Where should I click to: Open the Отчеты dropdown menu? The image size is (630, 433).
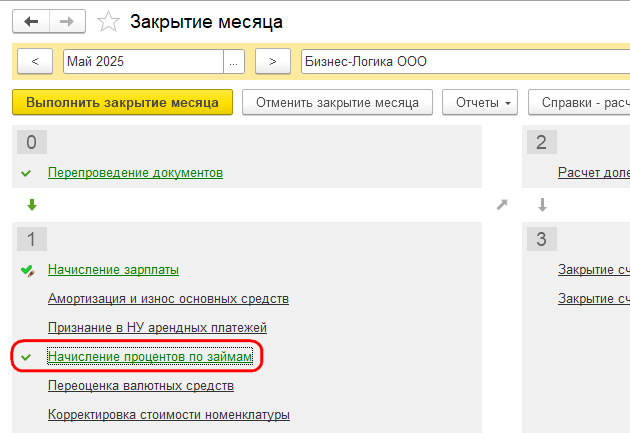[480, 102]
